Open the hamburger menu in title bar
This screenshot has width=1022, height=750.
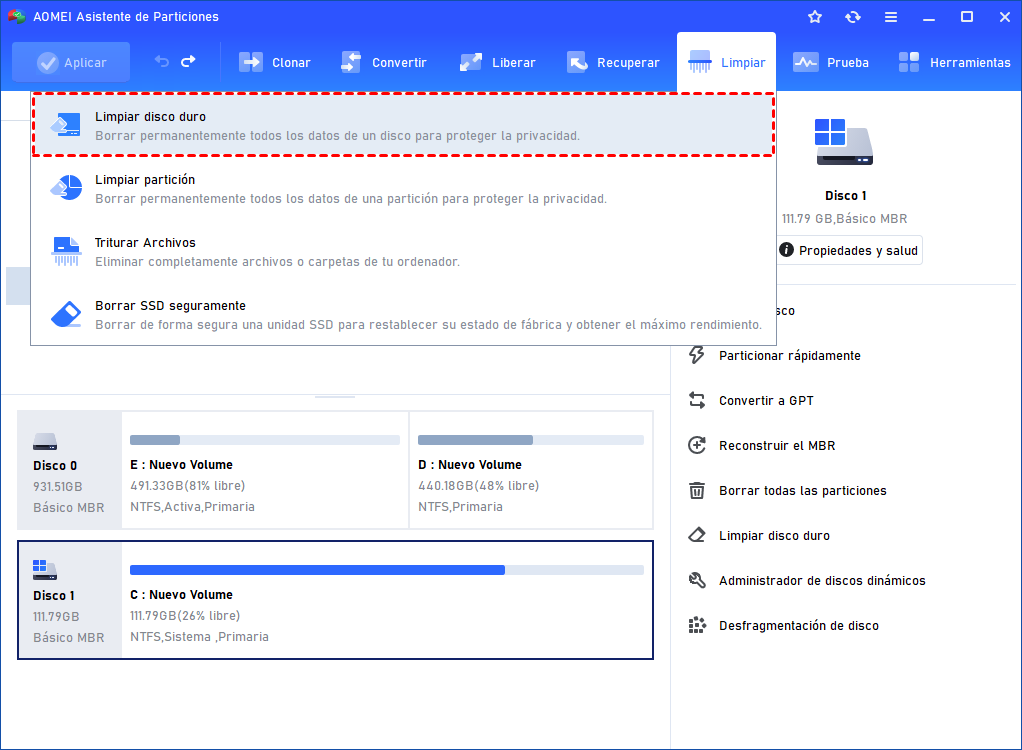pyautogui.click(x=890, y=17)
